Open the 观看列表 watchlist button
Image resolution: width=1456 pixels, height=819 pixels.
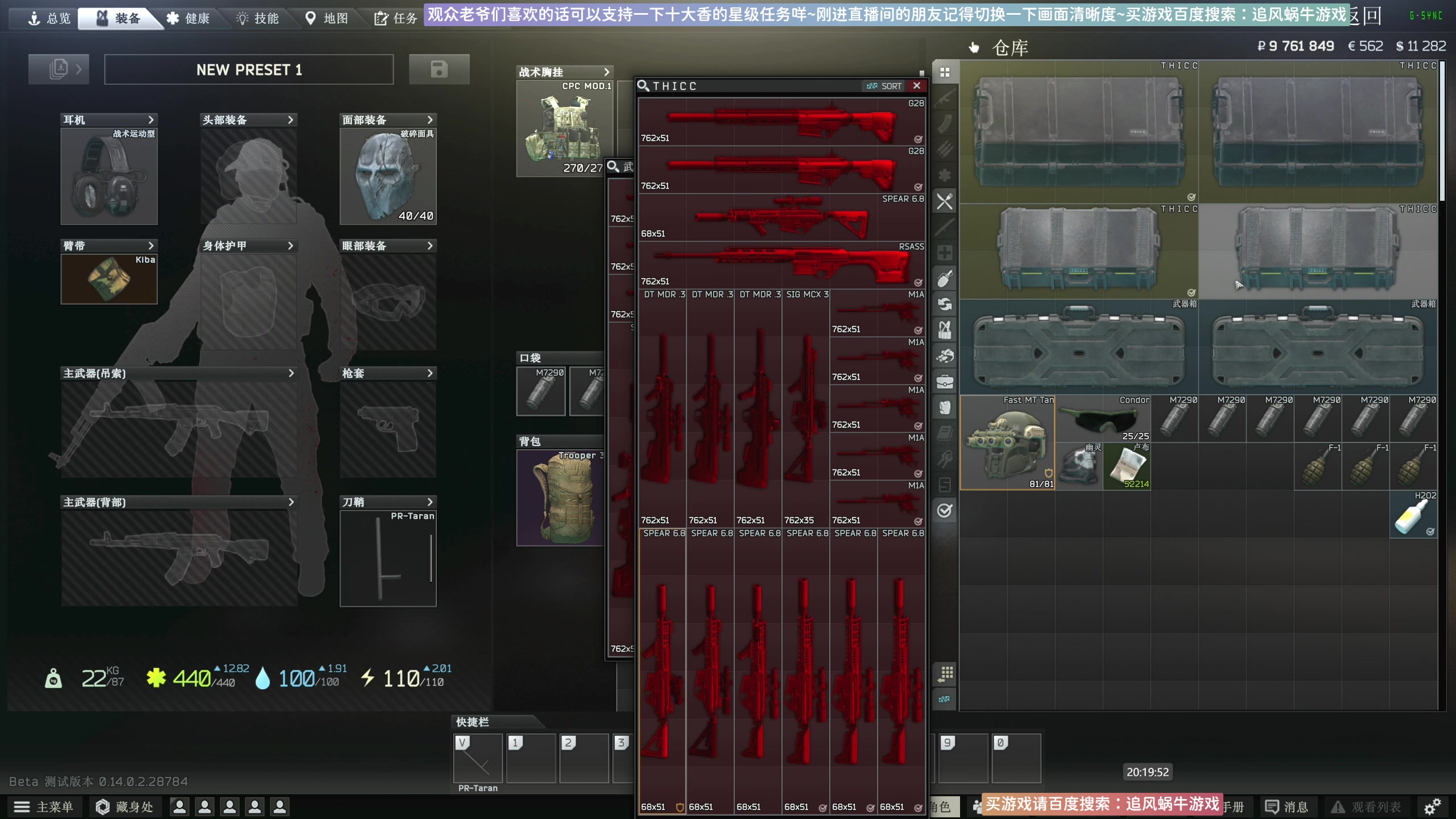tap(1366, 806)
